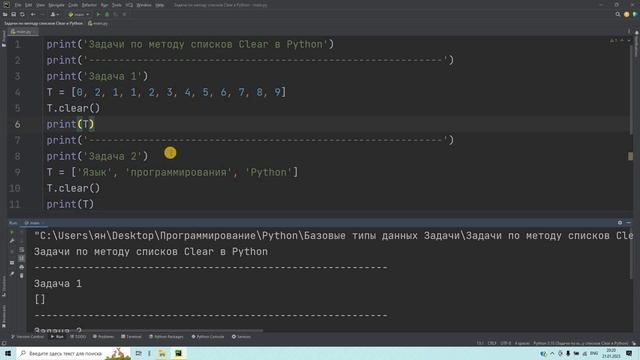This screenshot has width=640, height=360.
Task: Click Windows Start button
Action: [8, 353]
